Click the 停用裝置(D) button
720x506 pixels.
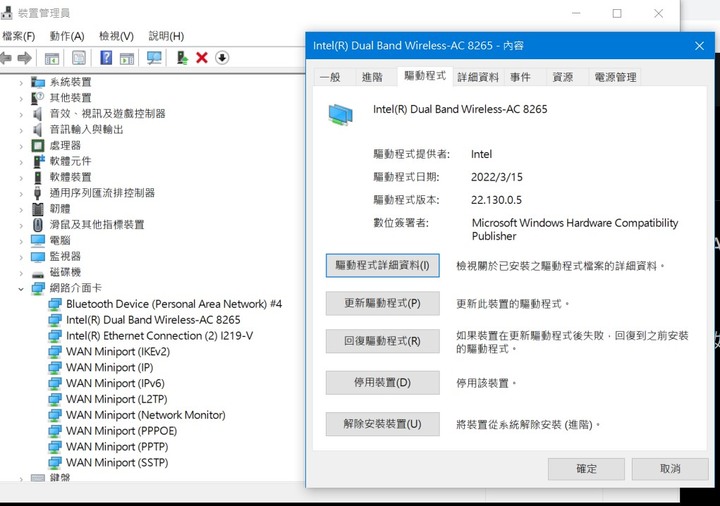pyautogui.click(x=382, y=382)
